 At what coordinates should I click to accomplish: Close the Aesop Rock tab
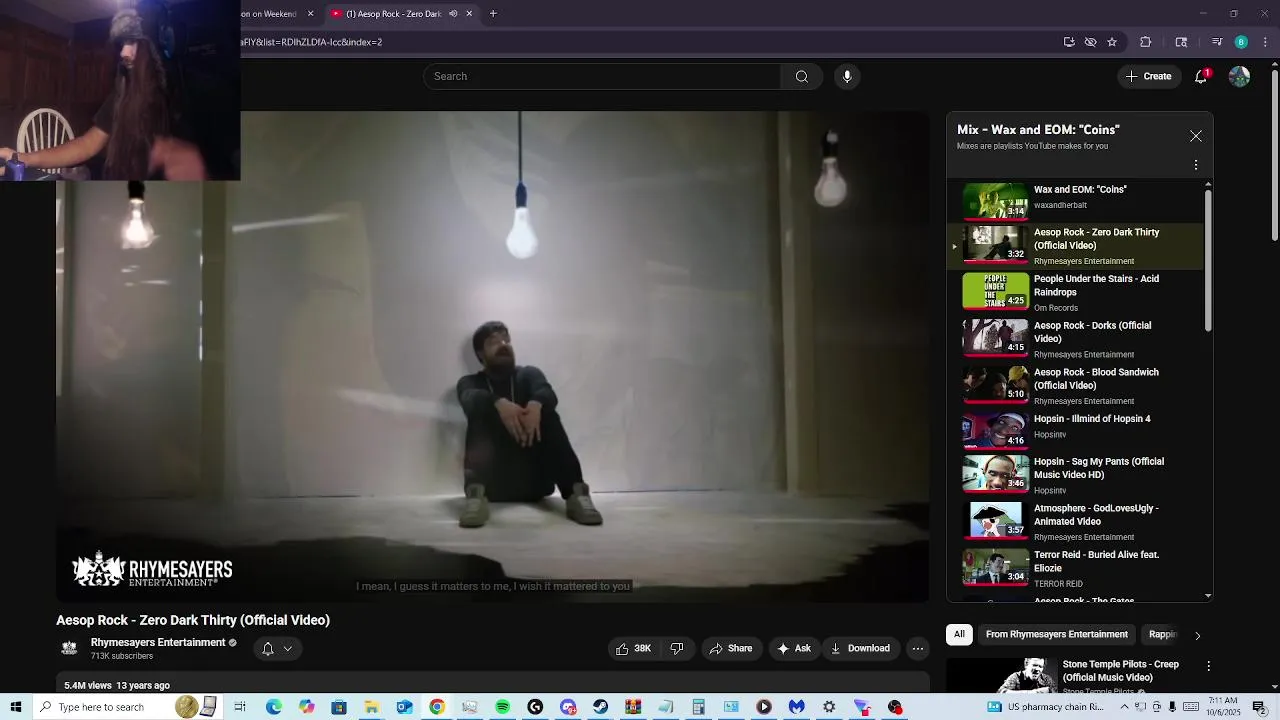469,14
